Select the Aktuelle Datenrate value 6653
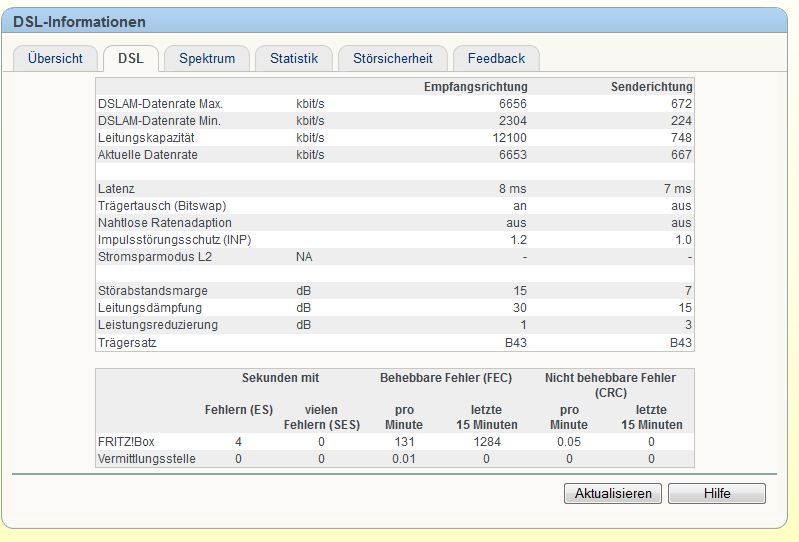Screen dimensions: 799x542 tap(513, 155)
